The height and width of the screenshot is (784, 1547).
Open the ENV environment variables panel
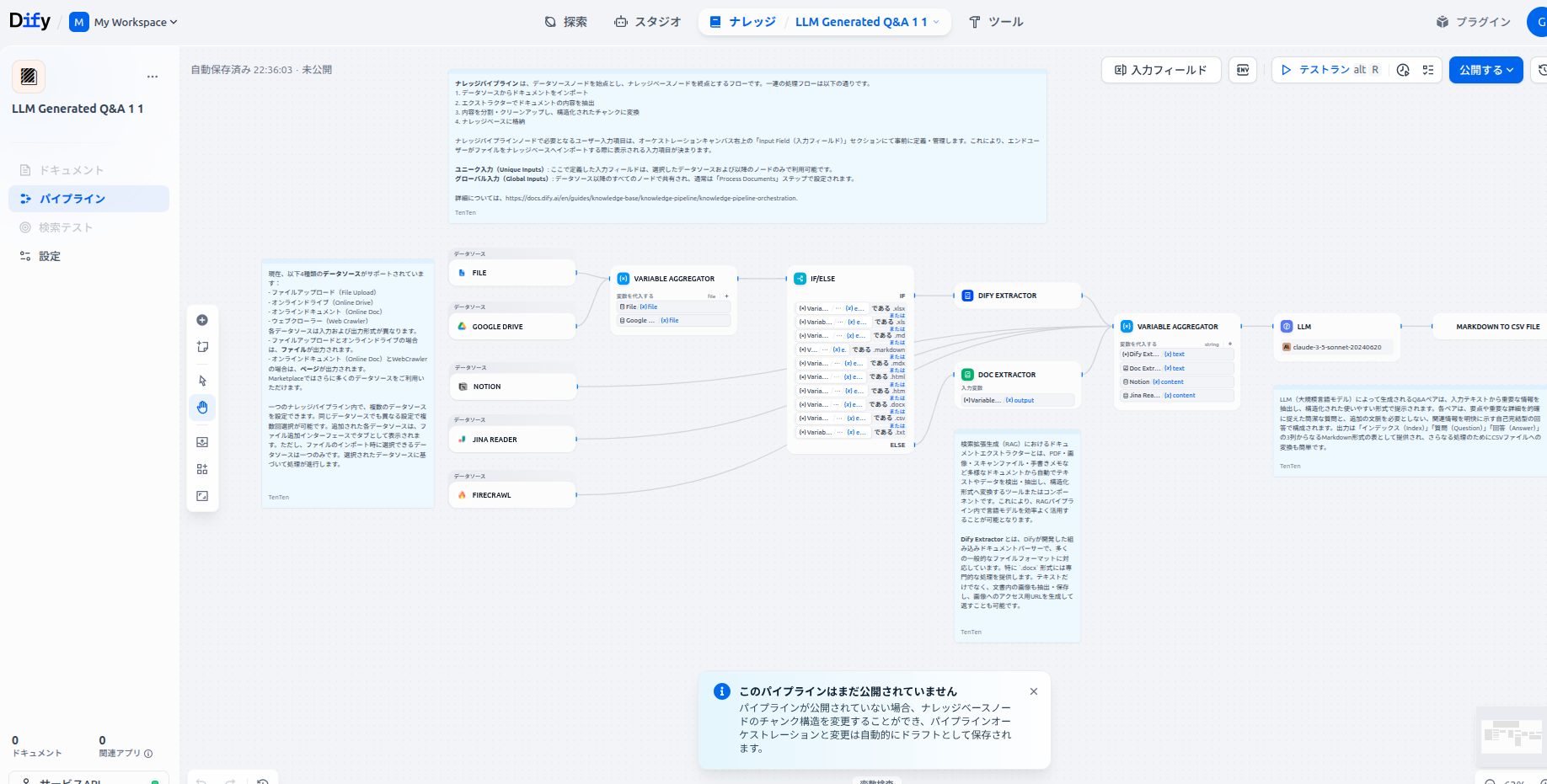[1243, 70]
